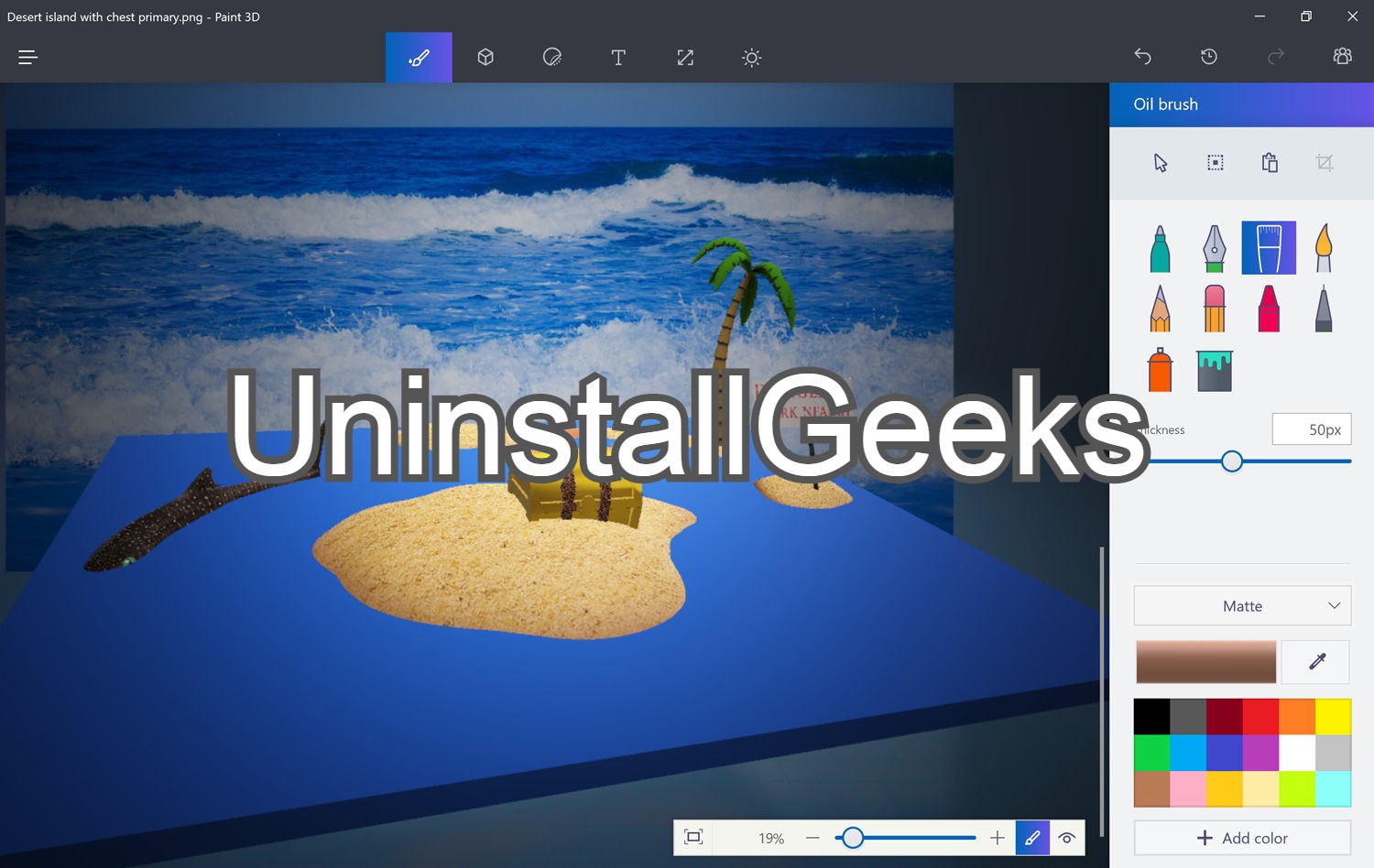Pick the orange color swatch
This screenshot has width=1374, height=868.
click(1297, 717)
